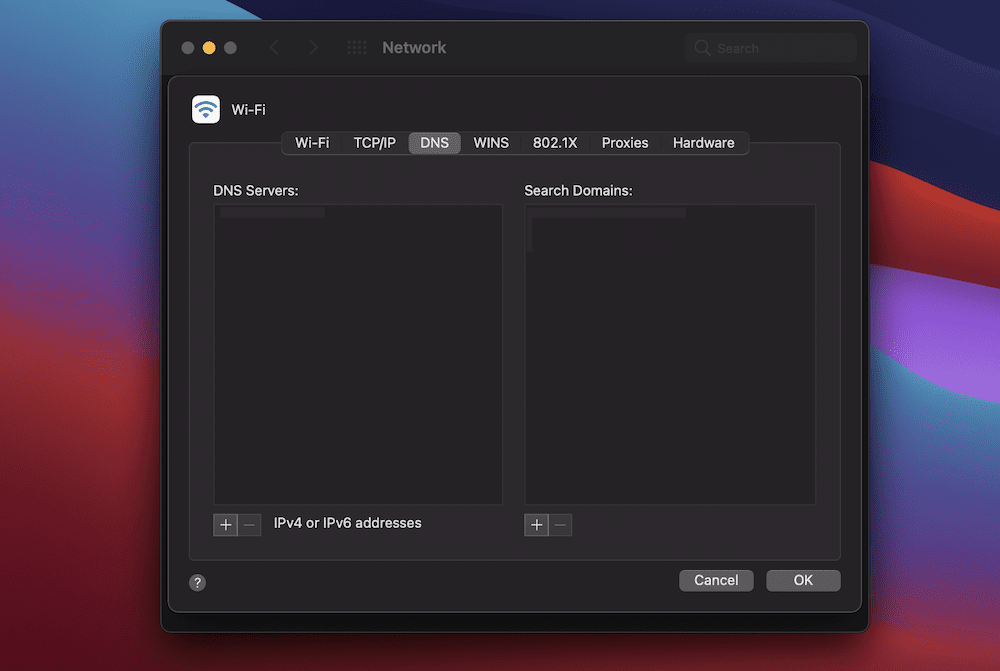
Task: Click the Cancel button
Action: (x=716, y=580)
